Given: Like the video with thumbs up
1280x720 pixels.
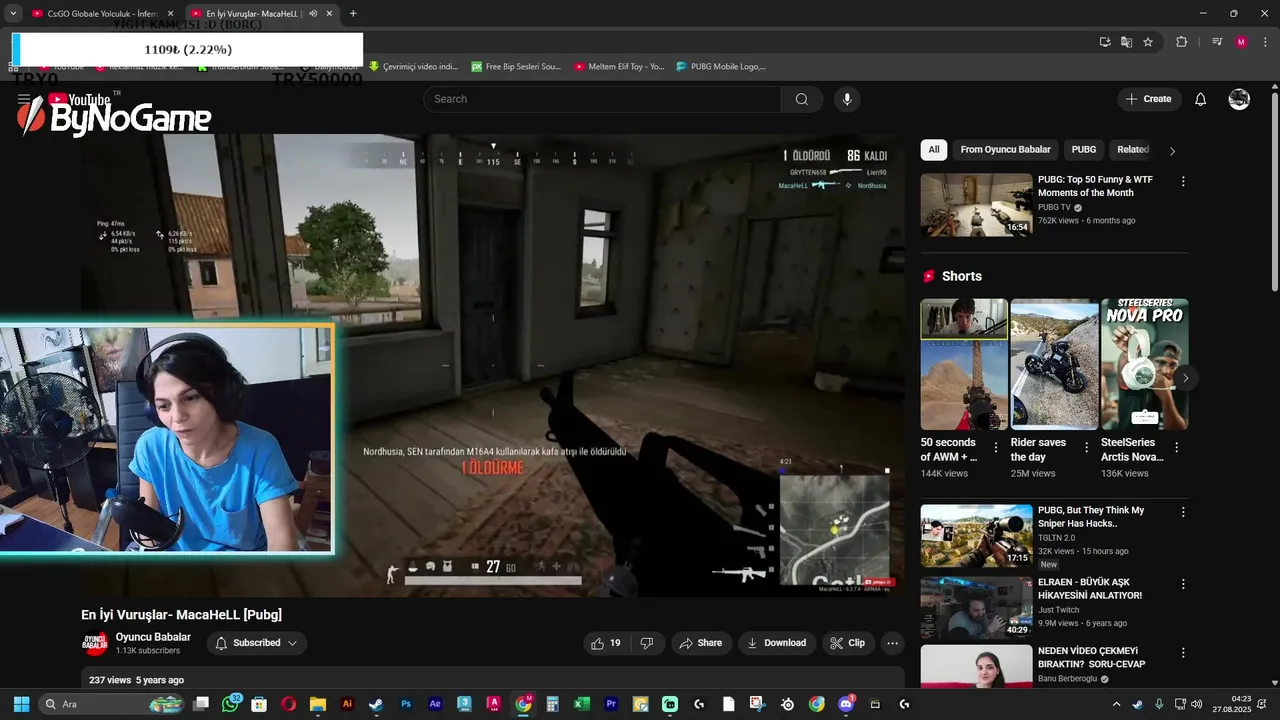Looking at the screenshot, I should (608, 643).
